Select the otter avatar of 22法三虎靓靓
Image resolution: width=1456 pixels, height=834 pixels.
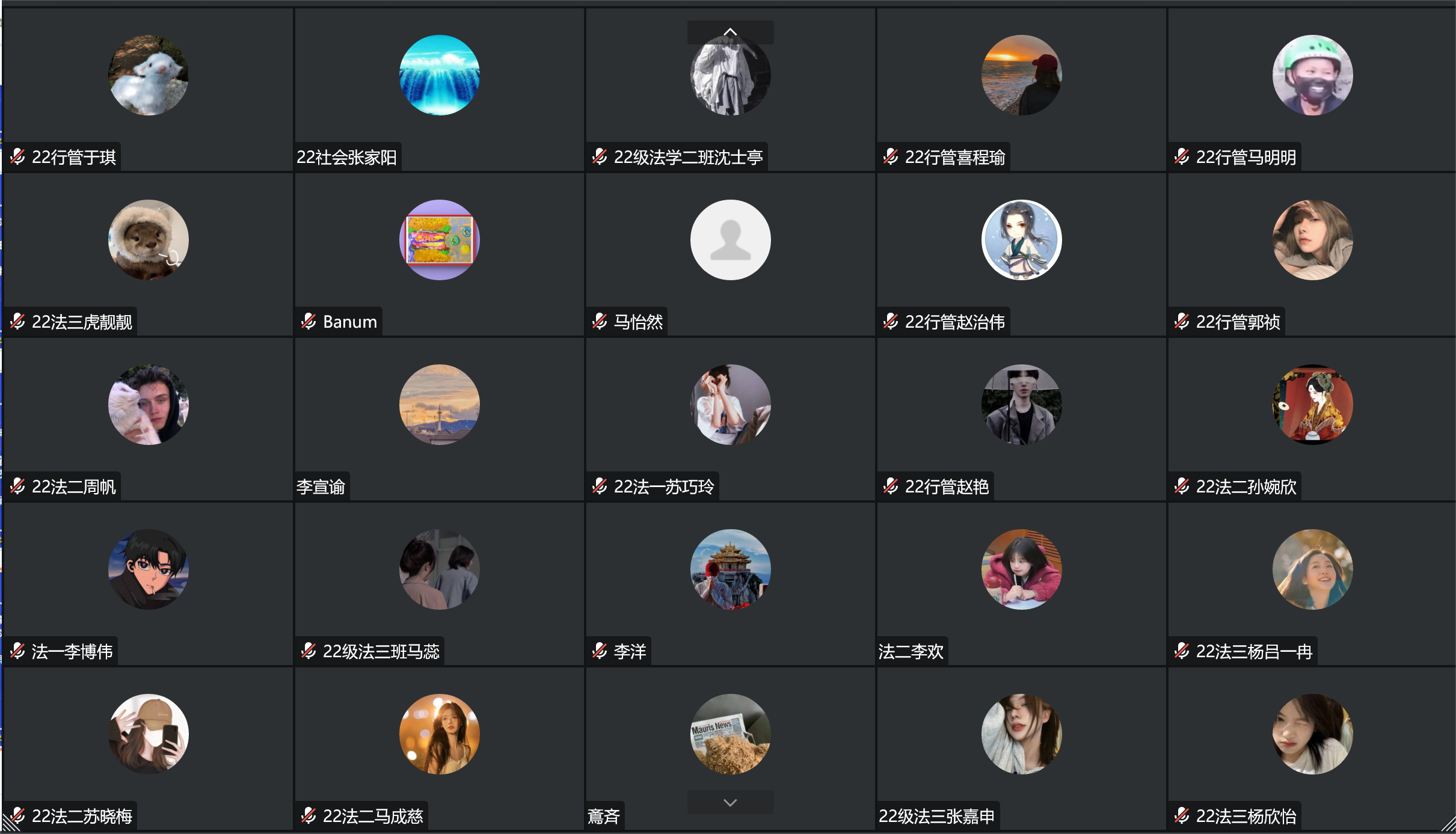pyautogui.click(x=148, y=240)
